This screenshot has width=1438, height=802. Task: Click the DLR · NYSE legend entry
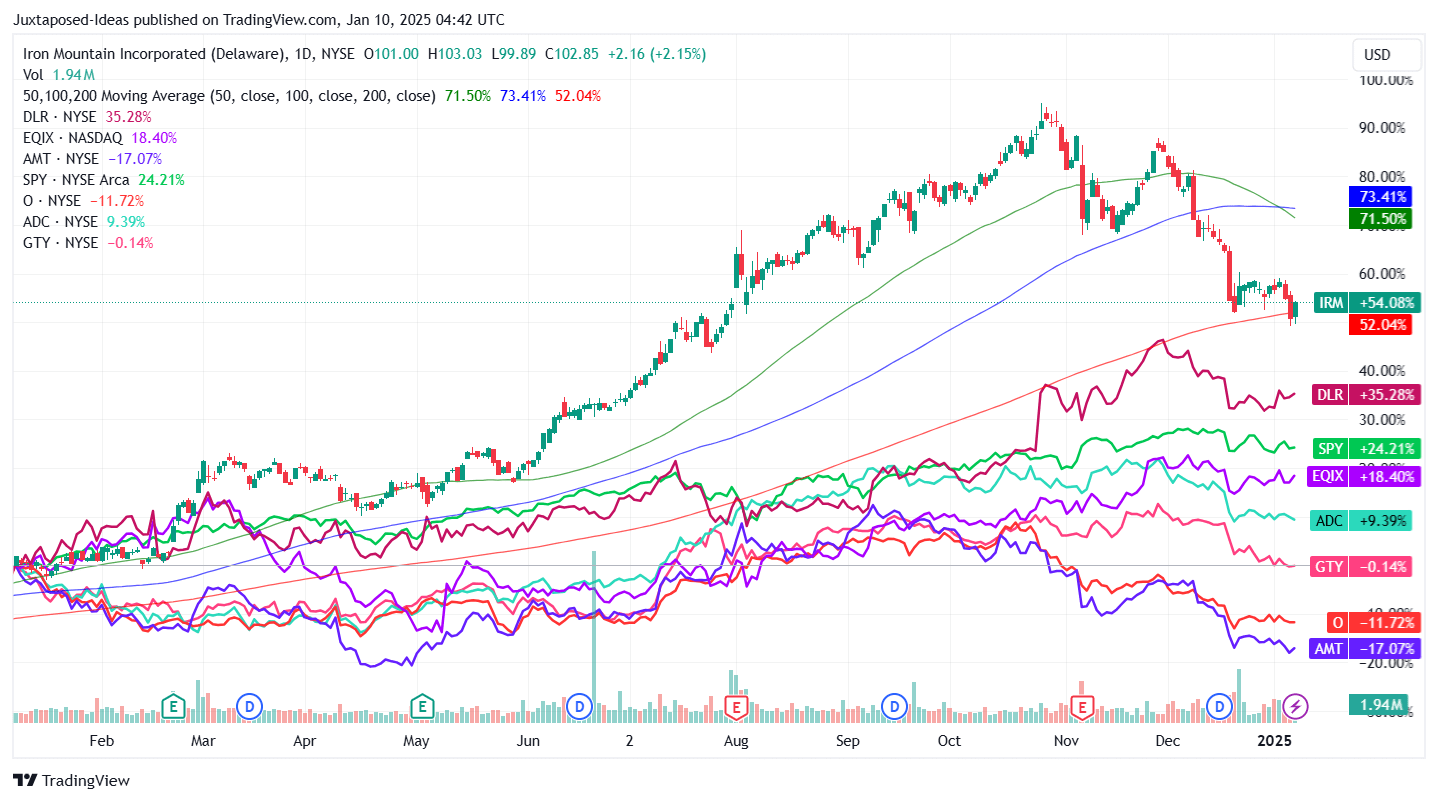click(x=87, y=117)
